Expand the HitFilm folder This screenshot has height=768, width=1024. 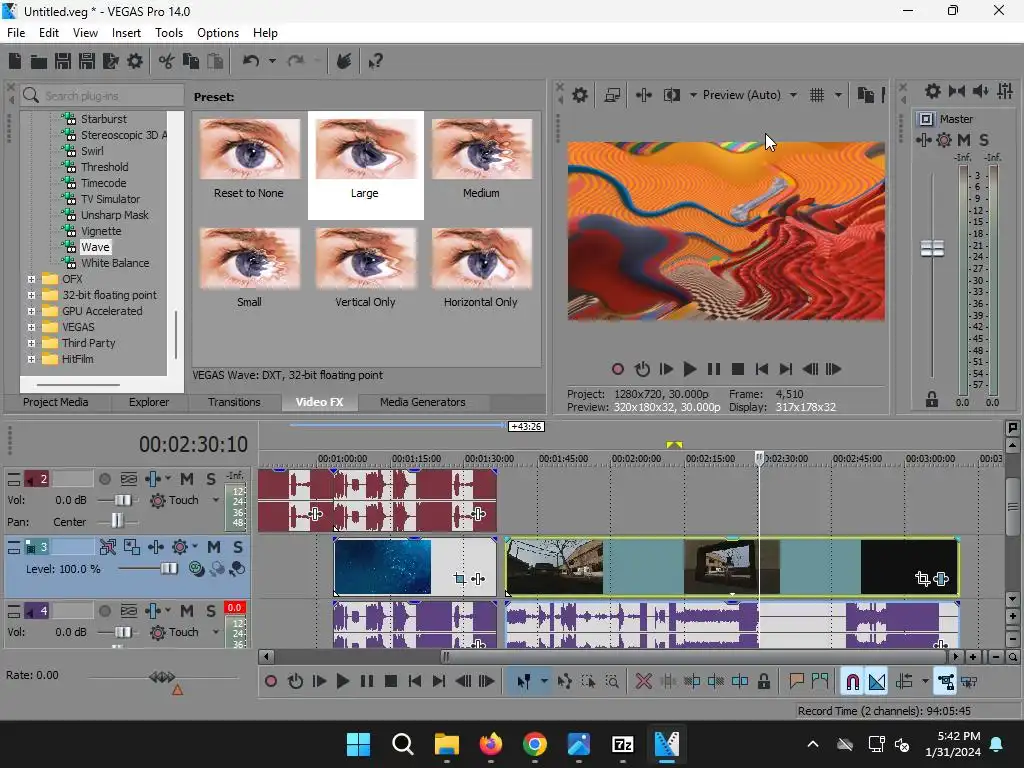tap(31, 359)
